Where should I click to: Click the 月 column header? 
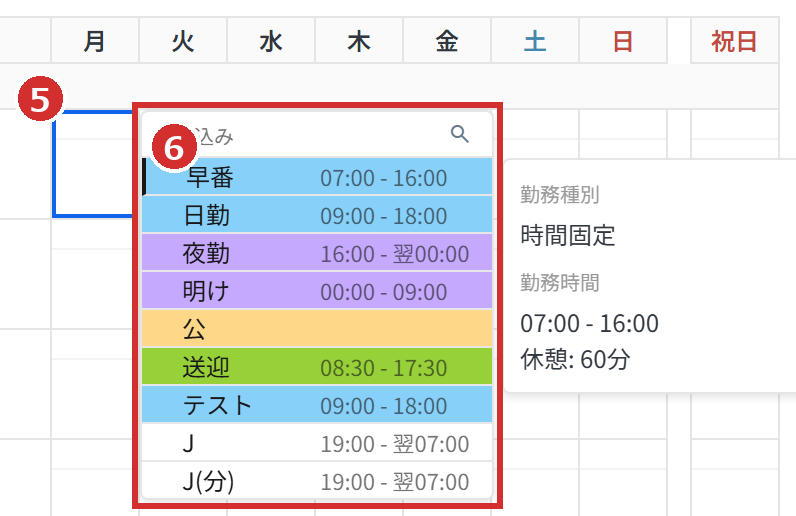pyautogui.click(x=95, y=41)
